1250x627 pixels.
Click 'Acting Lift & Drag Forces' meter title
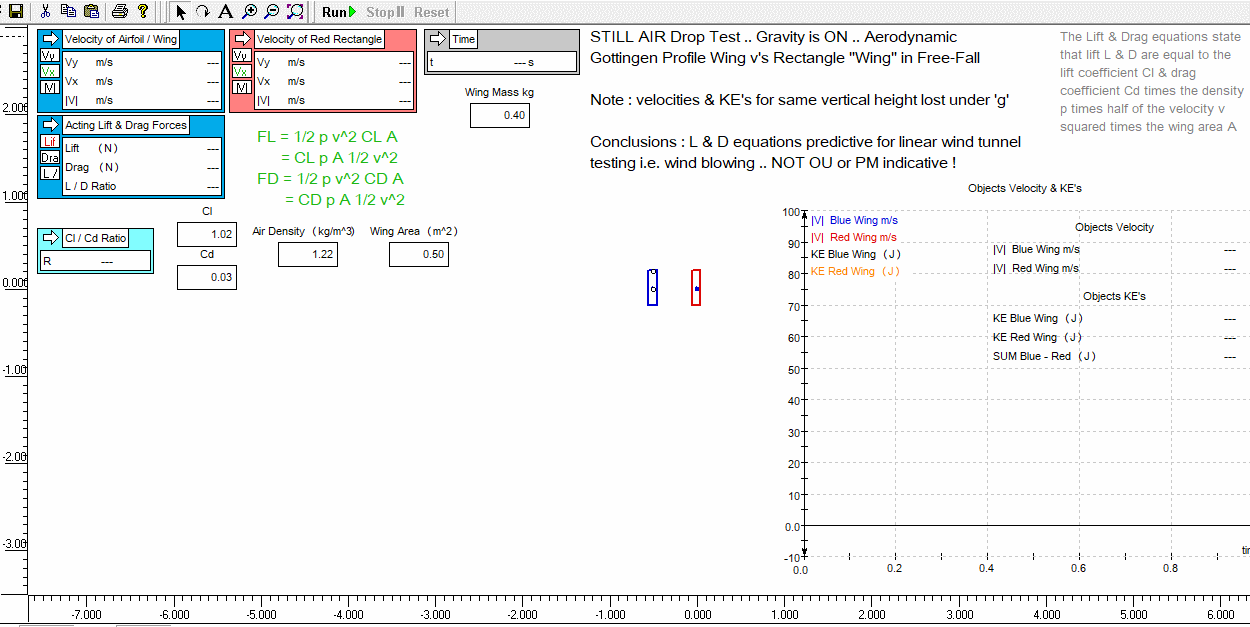tap(126, 125)
